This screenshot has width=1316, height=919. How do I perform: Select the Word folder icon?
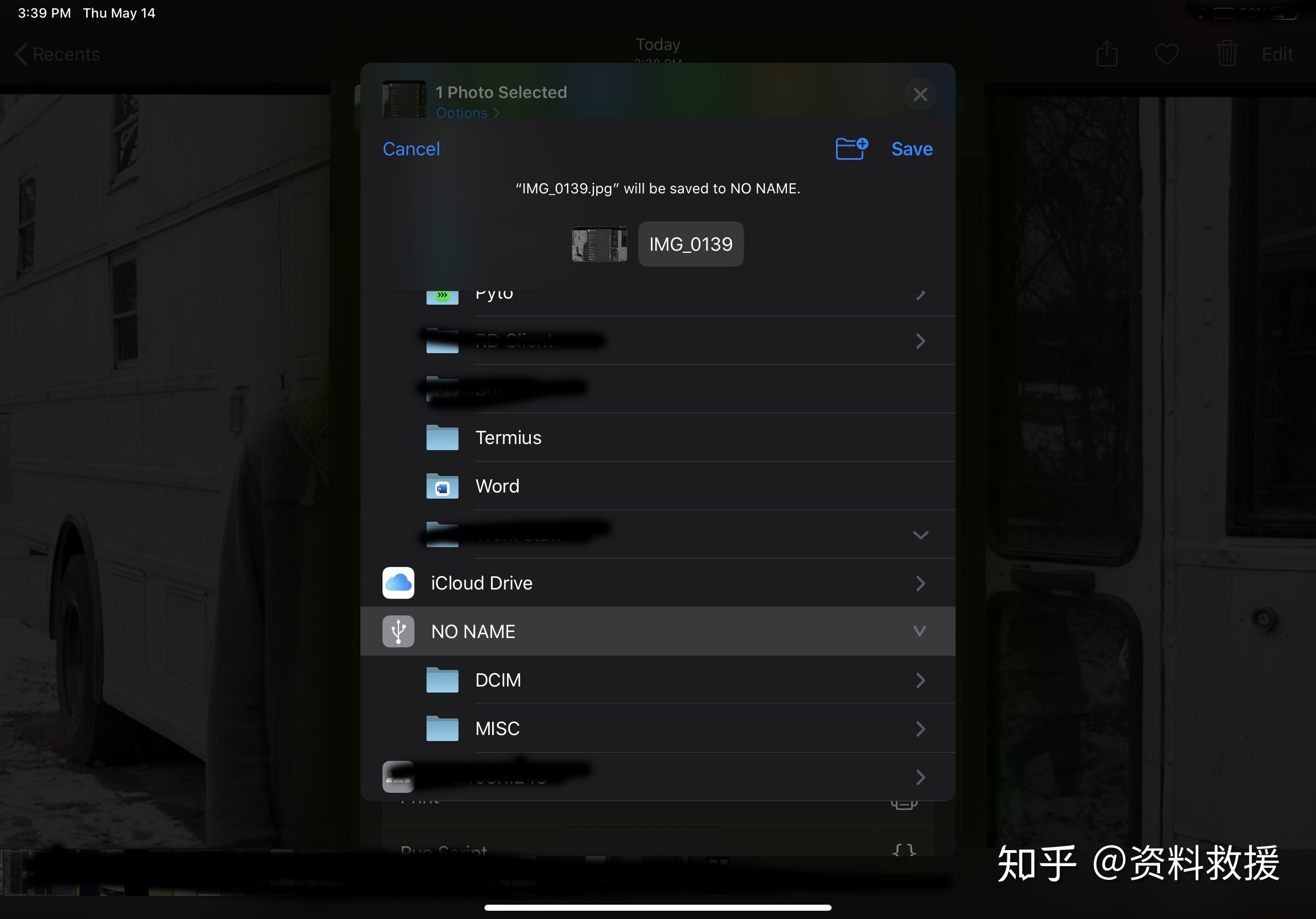tap(442, 486)
